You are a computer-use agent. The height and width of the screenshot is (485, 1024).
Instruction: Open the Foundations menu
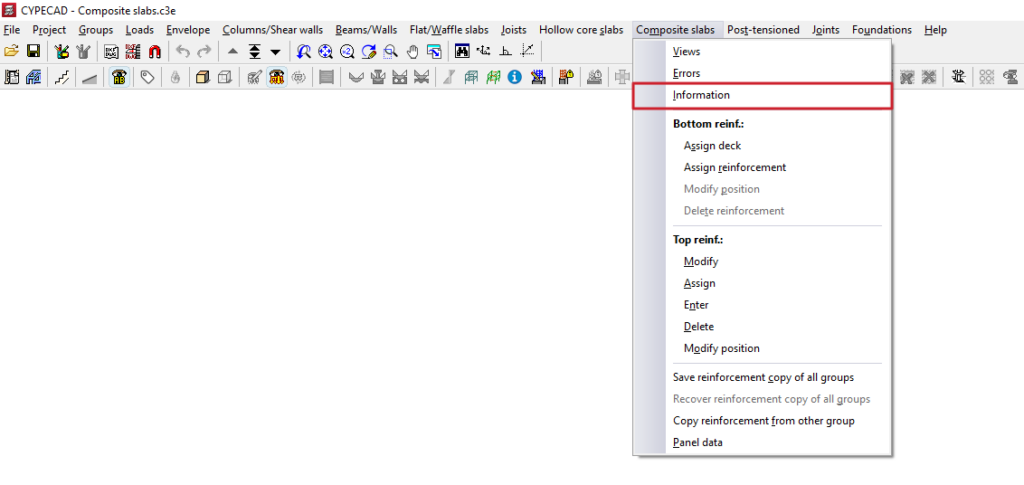882,30
